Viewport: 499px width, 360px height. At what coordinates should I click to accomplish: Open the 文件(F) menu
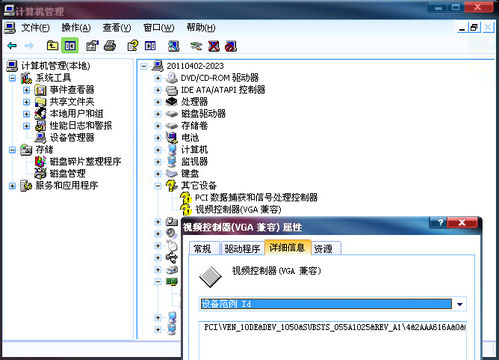[35, 28]
